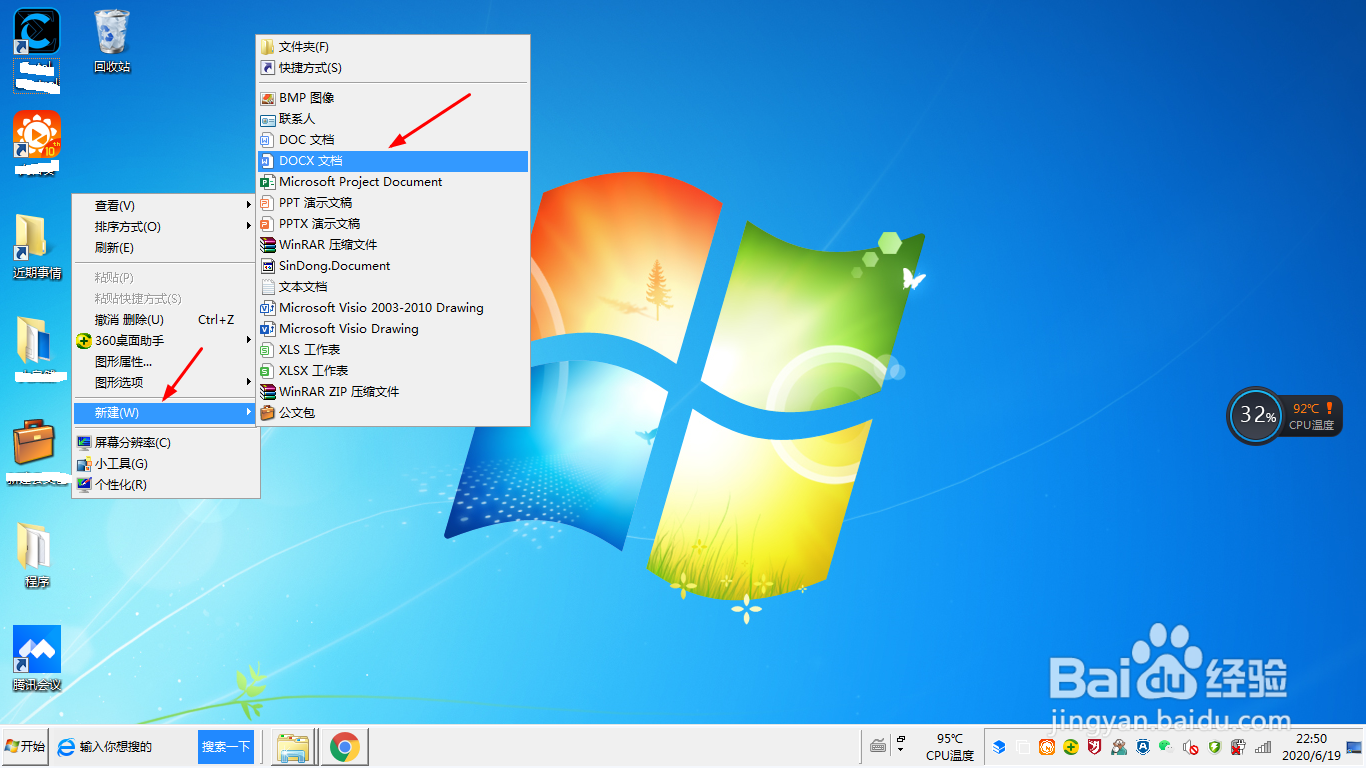Open the 近期事情 folder shortcut
The image size is (1366, 768).
[37, 245]
